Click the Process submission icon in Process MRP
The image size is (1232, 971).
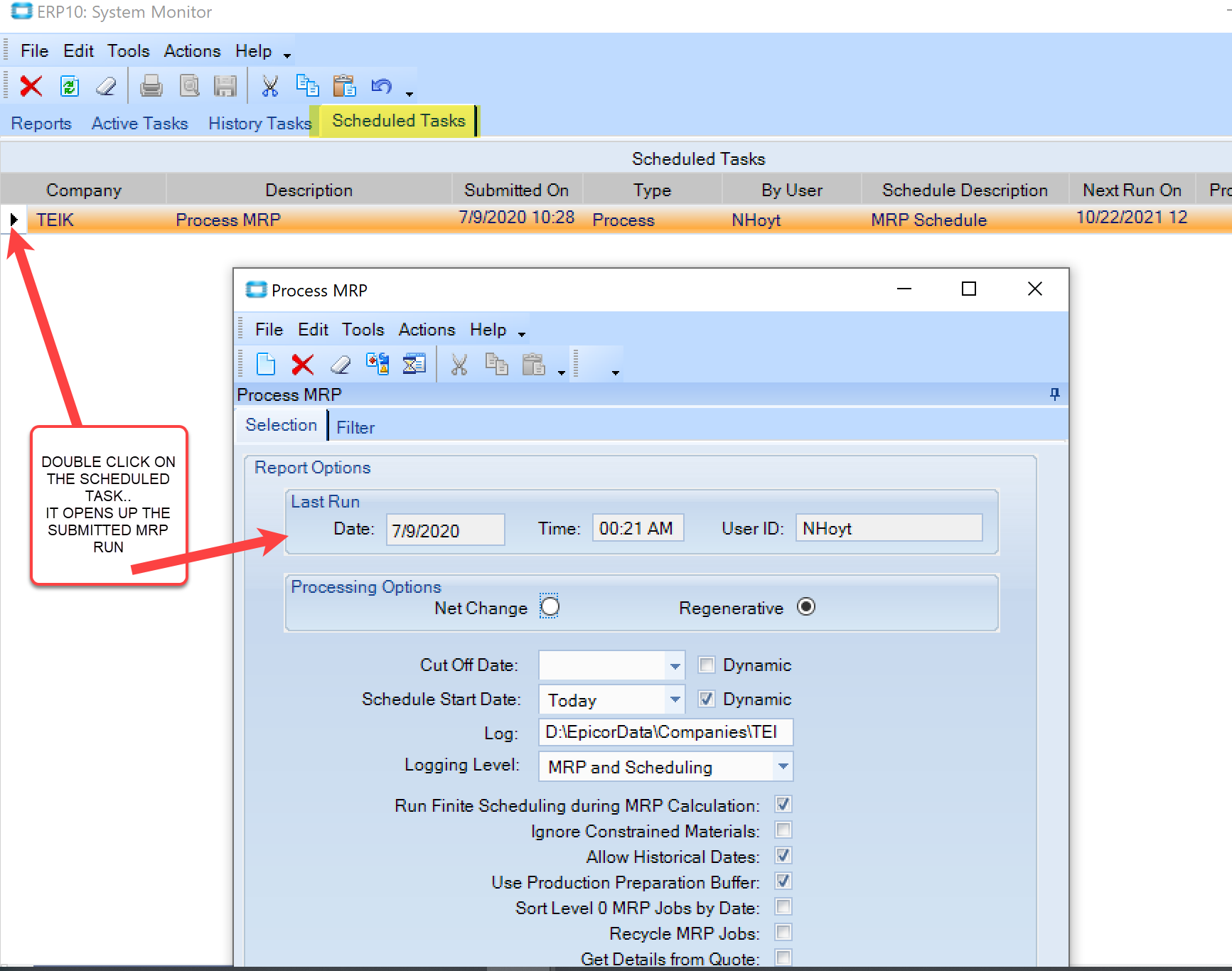[377, 363]
